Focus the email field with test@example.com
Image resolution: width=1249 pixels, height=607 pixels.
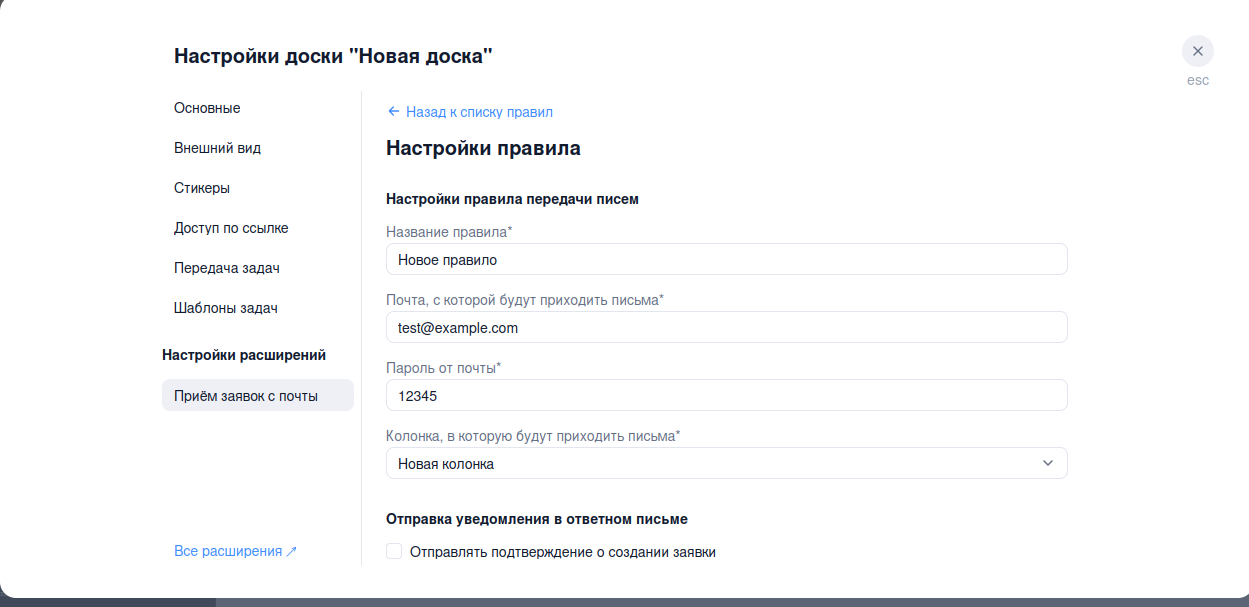(x=725, y=327)
